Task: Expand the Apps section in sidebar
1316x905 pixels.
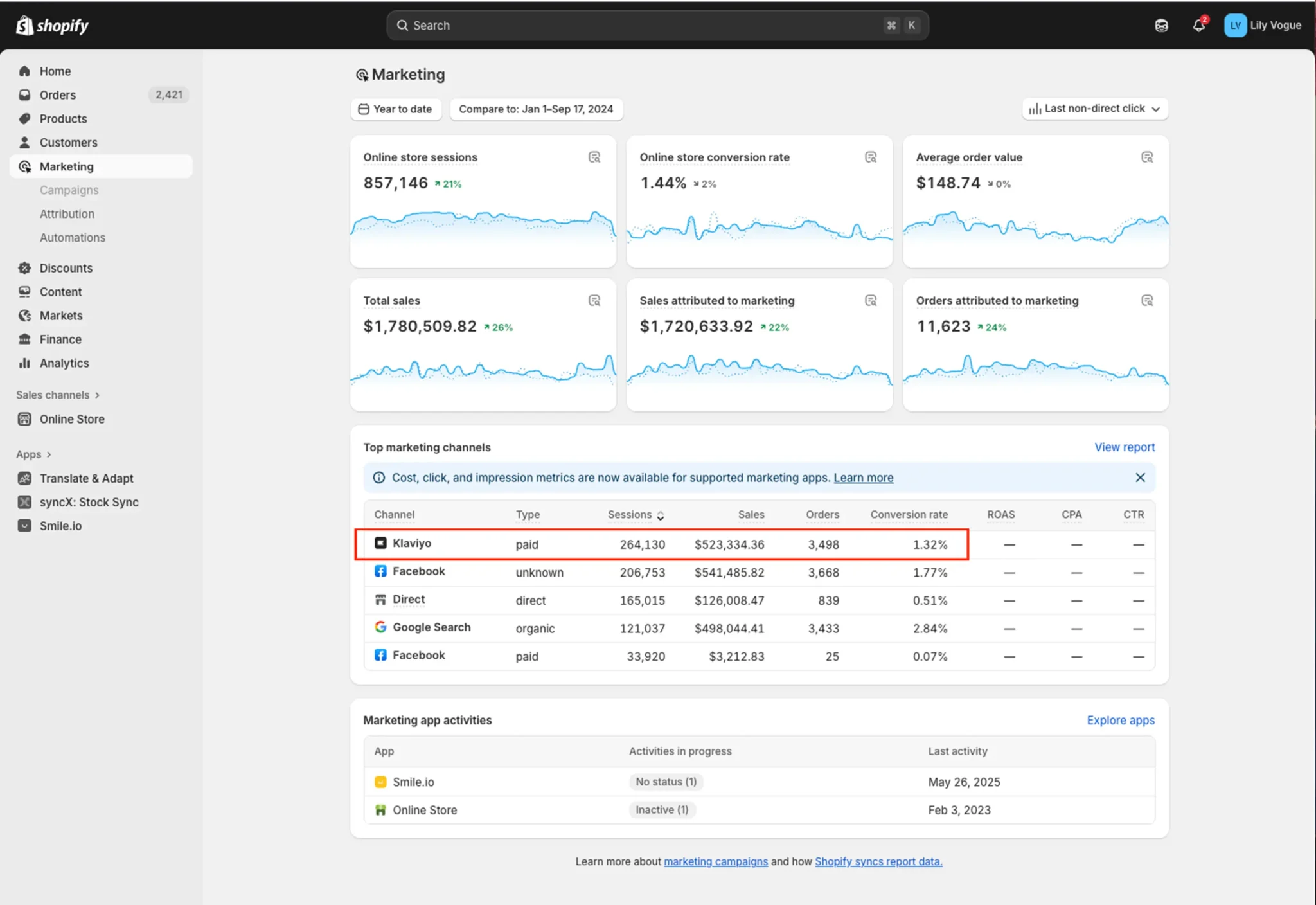Action: pyautogui.click(x=33, y=454)
